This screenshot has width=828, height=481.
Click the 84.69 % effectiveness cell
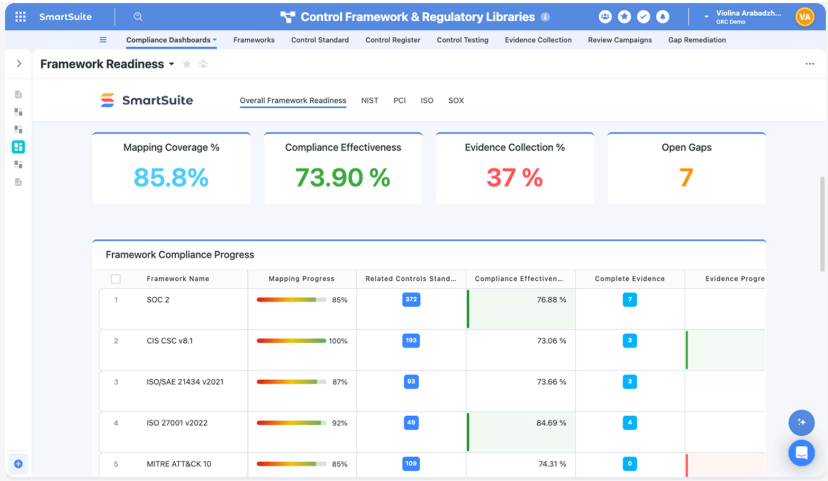tap(521, 432)
